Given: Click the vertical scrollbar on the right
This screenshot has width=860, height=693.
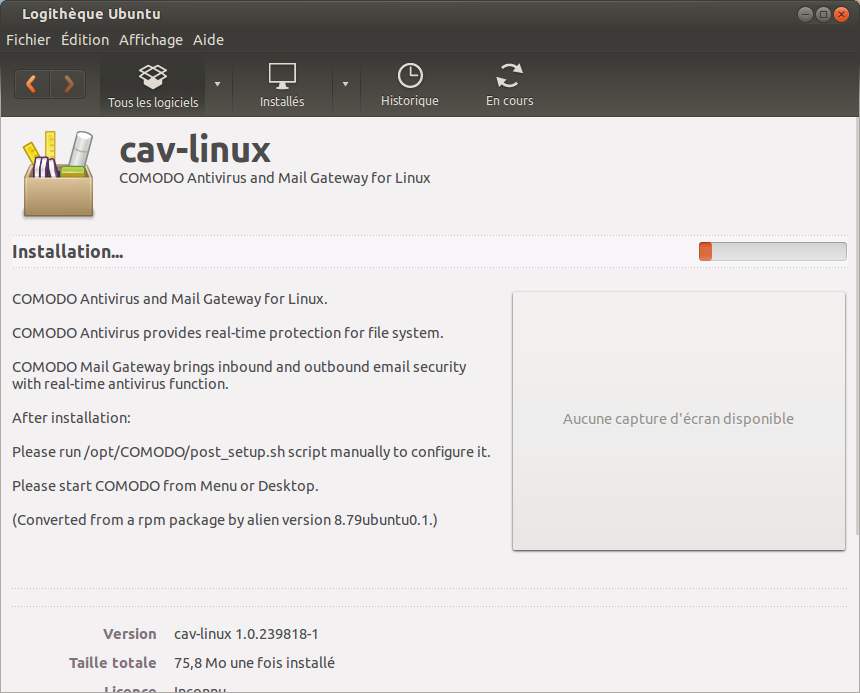Looking at the screenshot, I should point(856,326).
